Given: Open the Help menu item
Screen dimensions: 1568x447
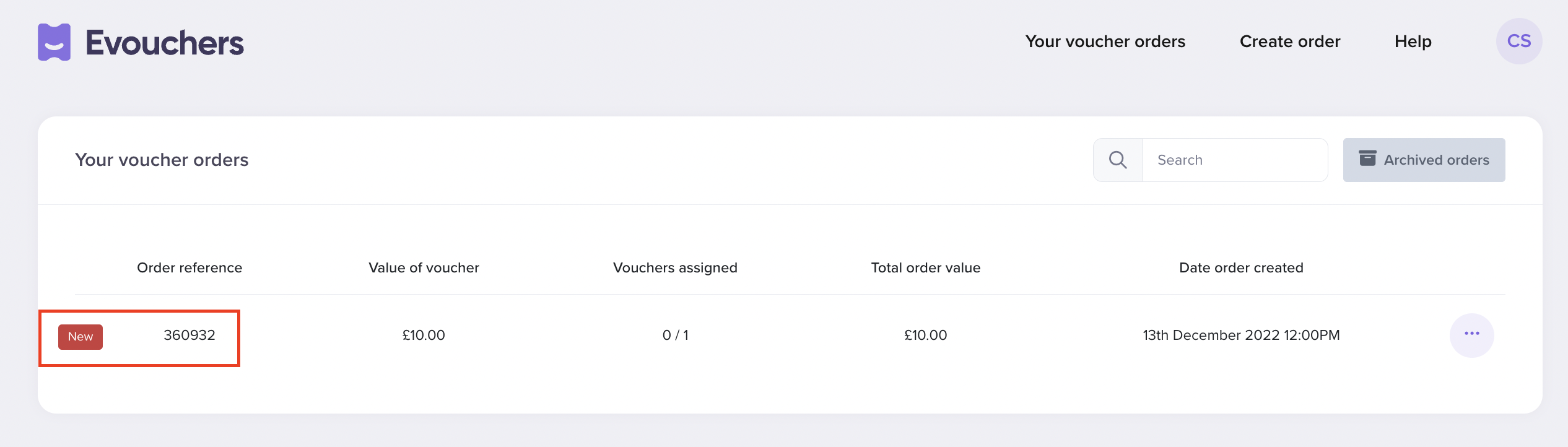Looking at the screenshot, I should pyautogui.click(x=1413, y=41).
